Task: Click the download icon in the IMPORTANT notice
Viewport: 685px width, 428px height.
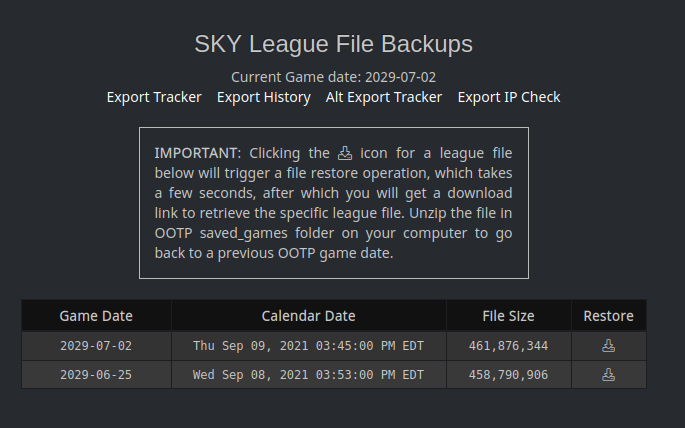Action: (345, 153)
